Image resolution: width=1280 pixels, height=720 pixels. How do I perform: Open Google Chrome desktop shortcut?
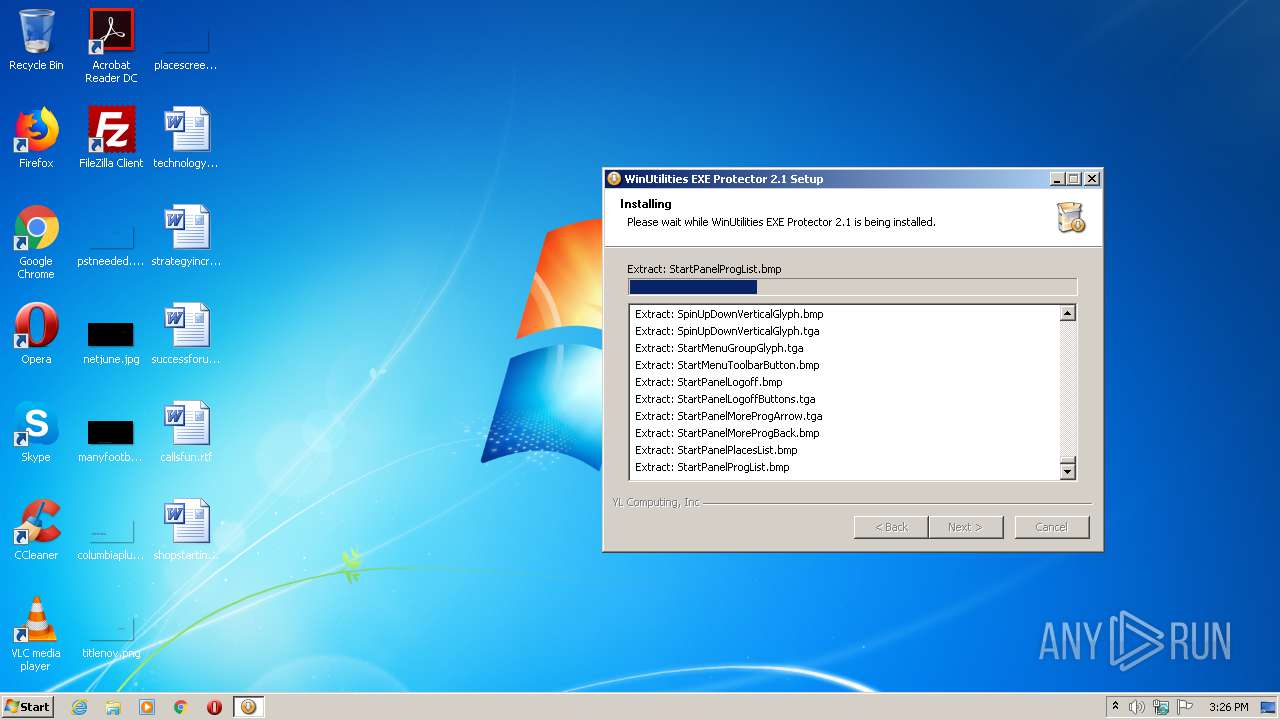36,242
